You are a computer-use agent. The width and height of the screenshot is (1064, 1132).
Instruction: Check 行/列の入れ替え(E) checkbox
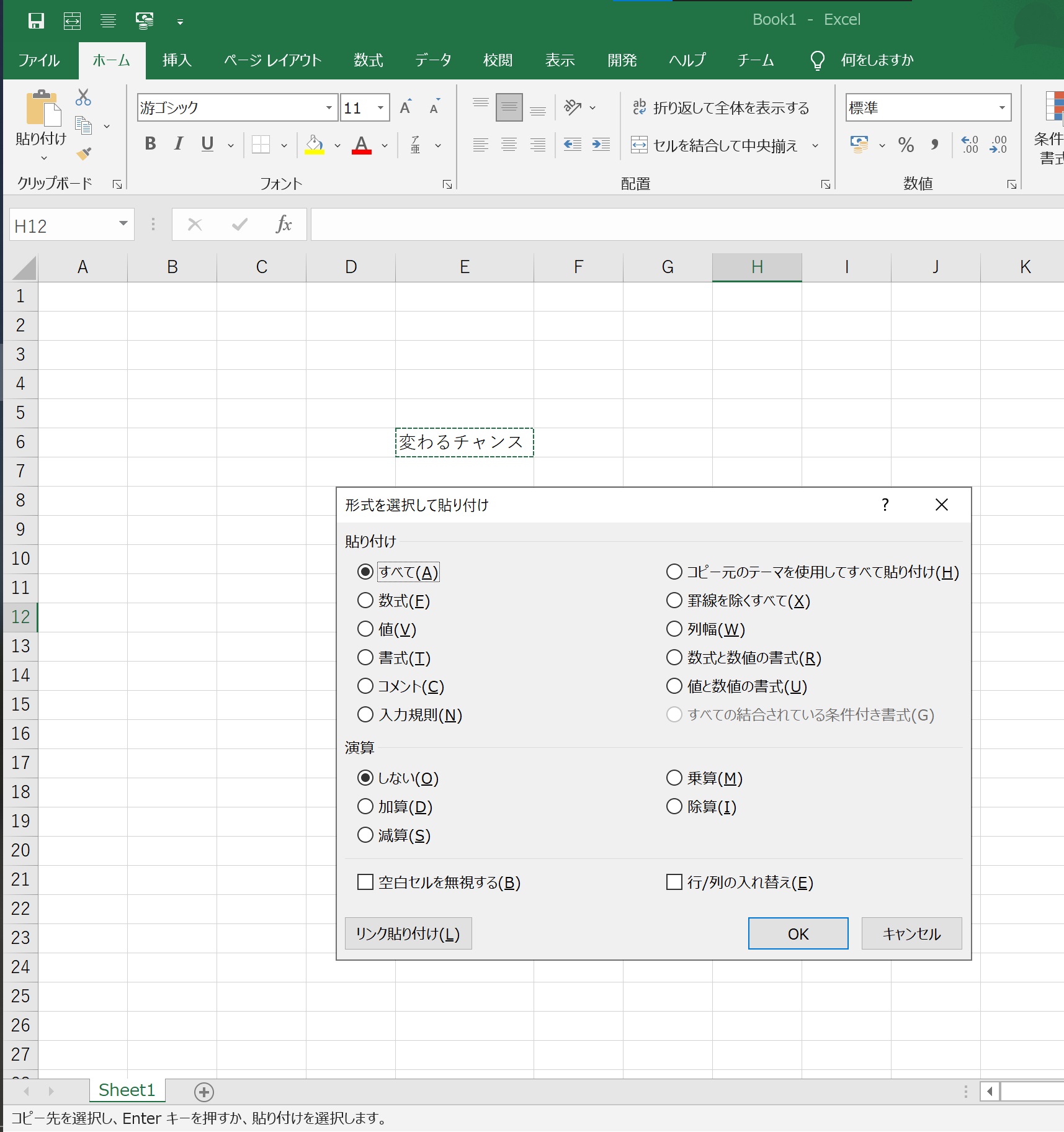pos(674,882)
